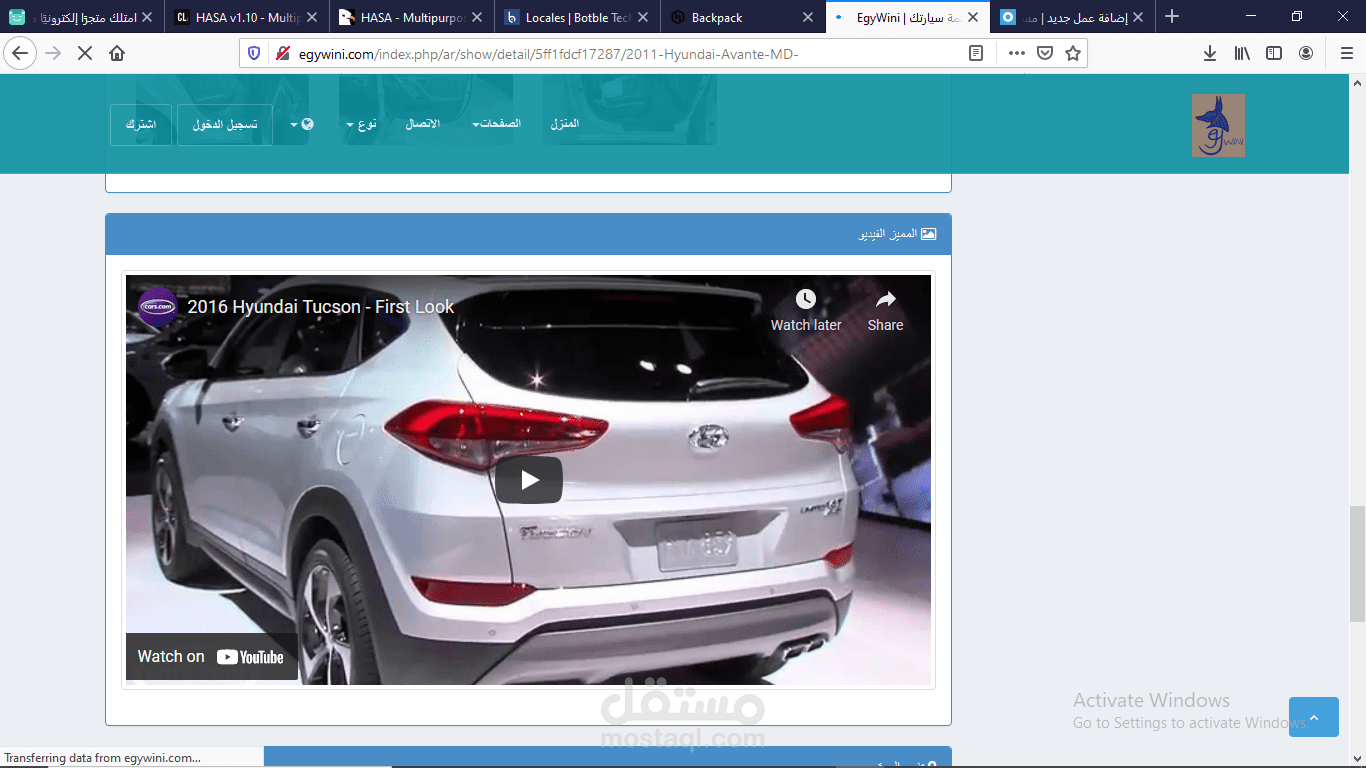Image resolution: width=1366 pixels, height=768 pixels.
Task: Open the library icon in toolbar
Action: pos(1242,53)
